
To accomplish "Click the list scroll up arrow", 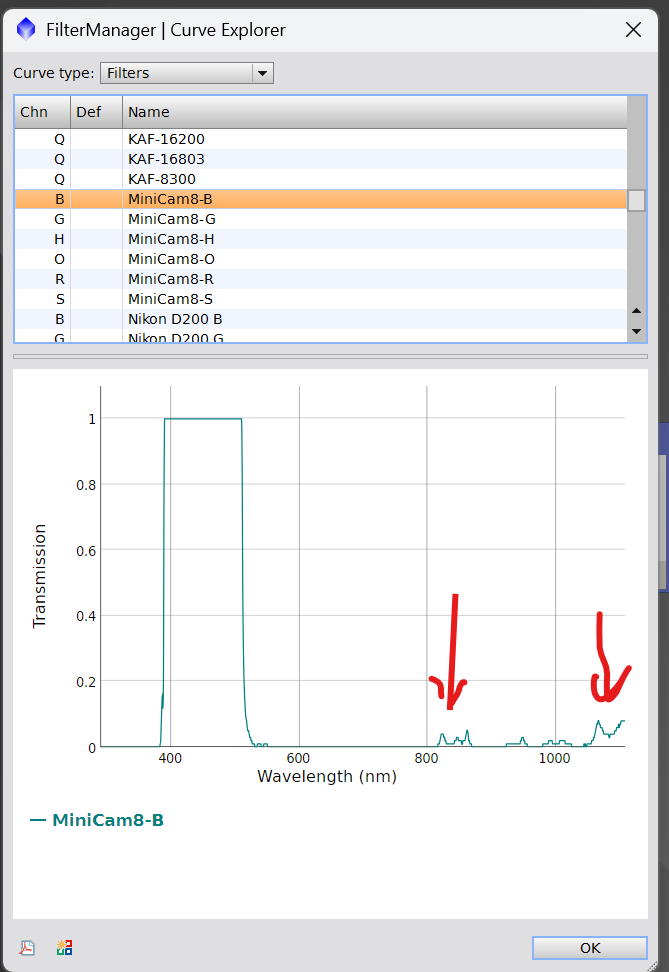I will [636, 311].
